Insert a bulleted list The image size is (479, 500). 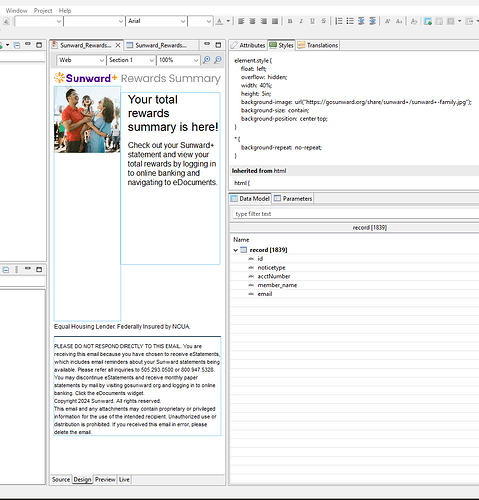click(350, 21)
